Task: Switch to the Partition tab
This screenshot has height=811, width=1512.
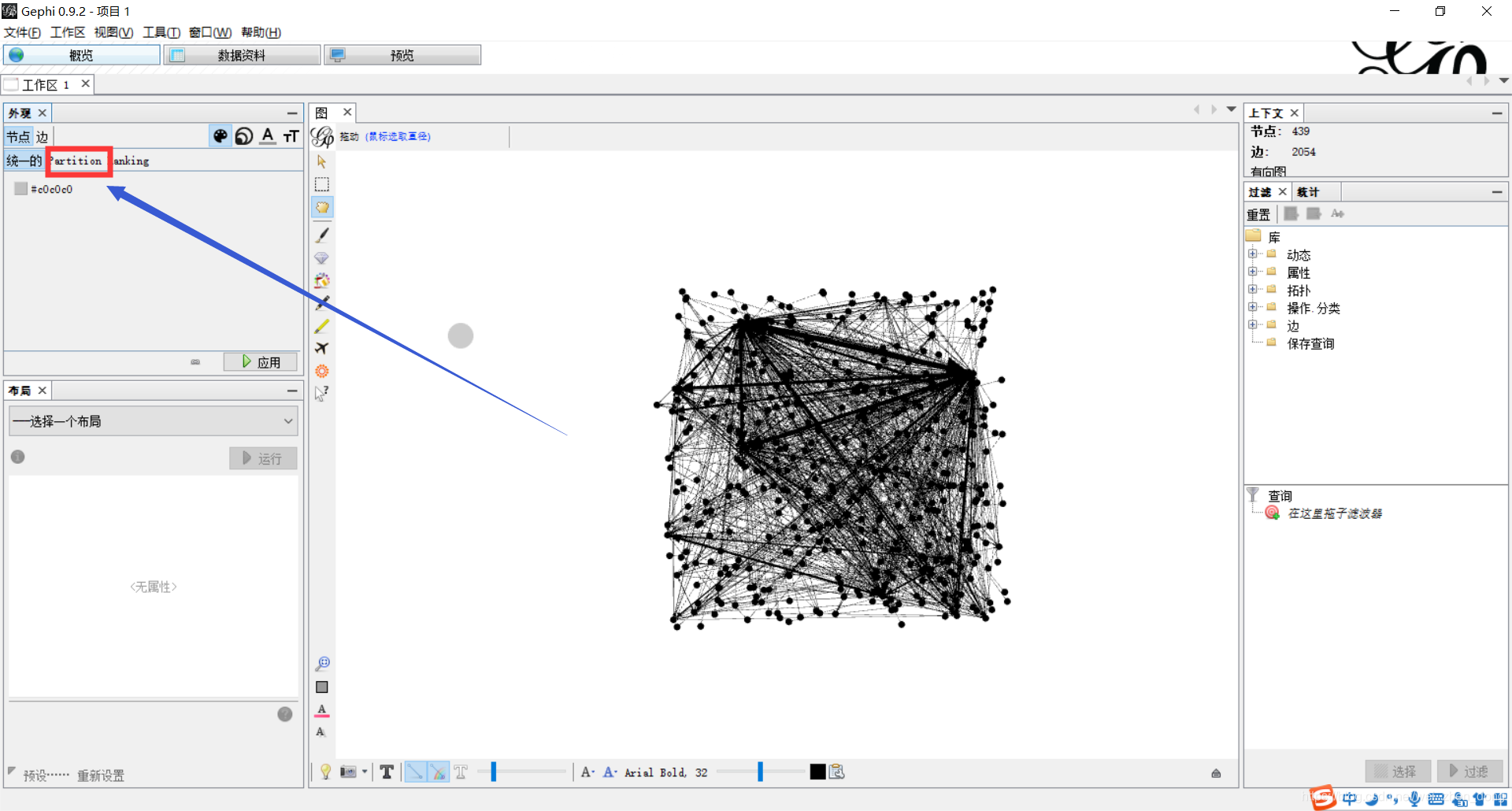Action: (77, 161)
